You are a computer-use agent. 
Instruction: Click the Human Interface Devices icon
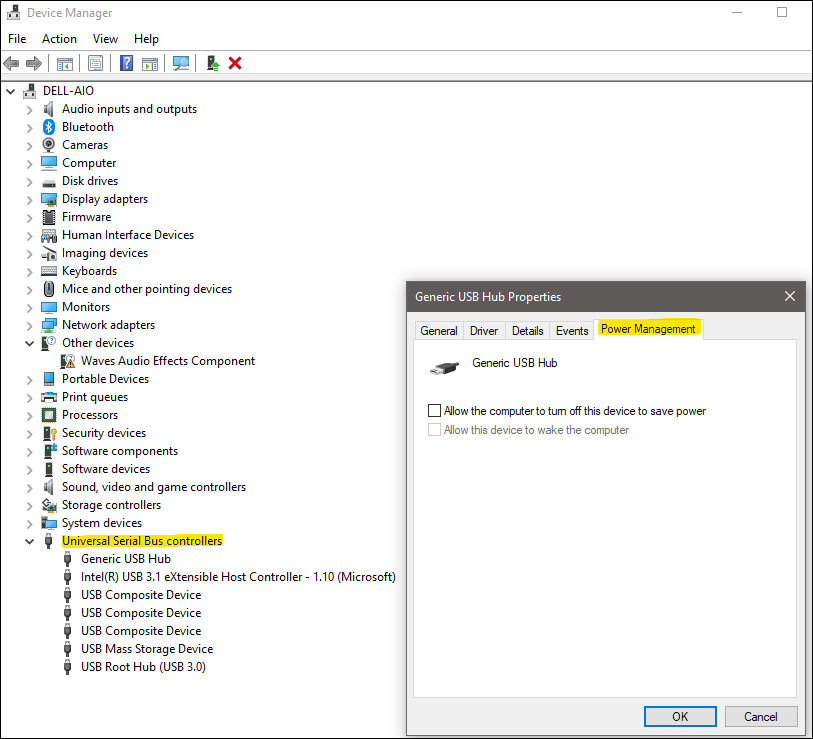[x=49, y=236]
